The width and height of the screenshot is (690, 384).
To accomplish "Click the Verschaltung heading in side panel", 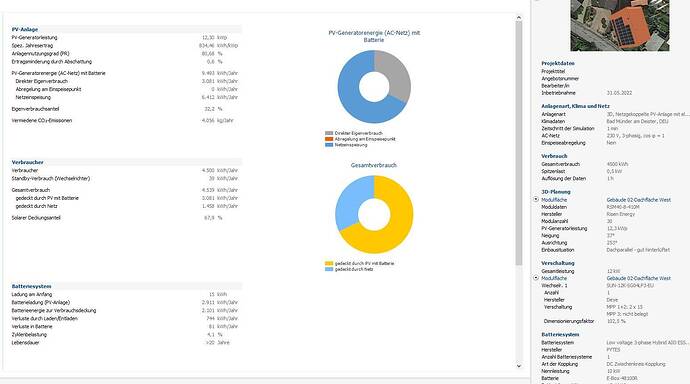I will coord(558,263).
